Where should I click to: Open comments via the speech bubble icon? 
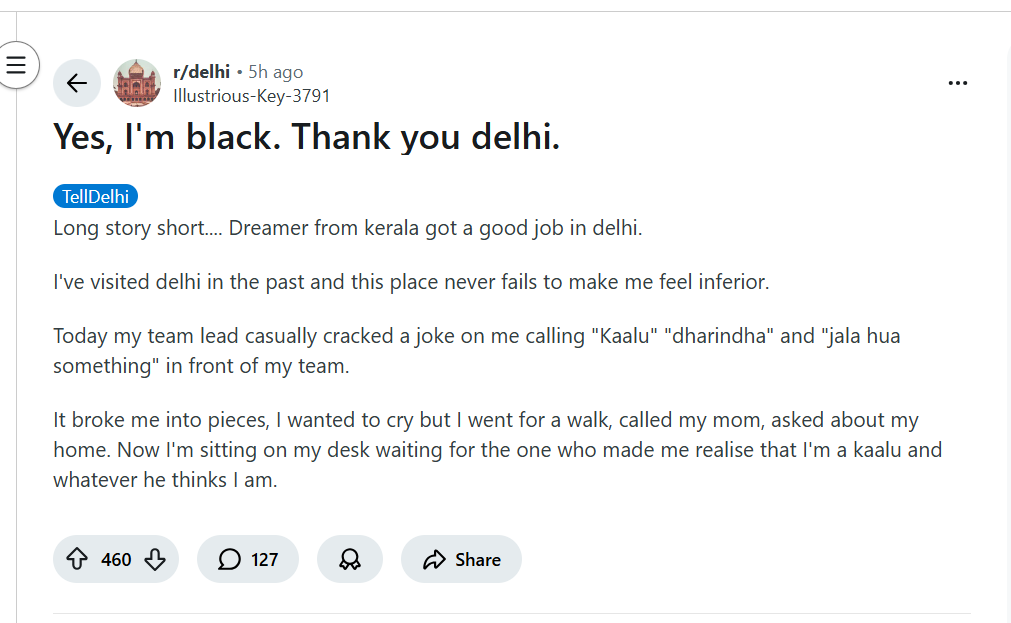230,559
